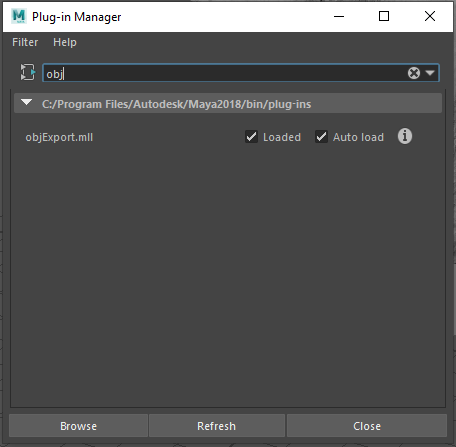Clear the search text with X icon
The height and width of the screenshot is (447, 456).
[414, 73]
